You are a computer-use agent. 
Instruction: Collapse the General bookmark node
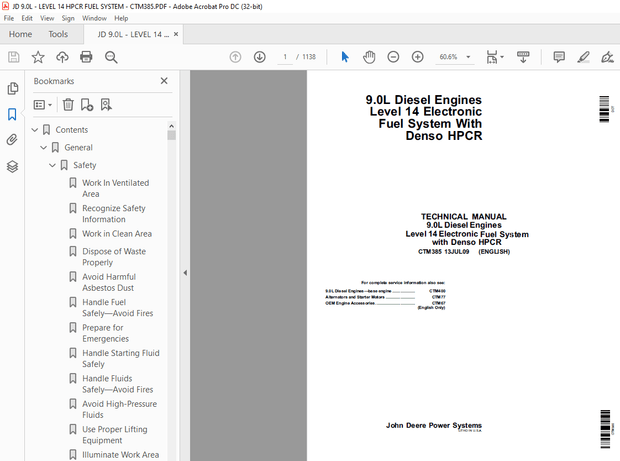[x=43, y=147]
